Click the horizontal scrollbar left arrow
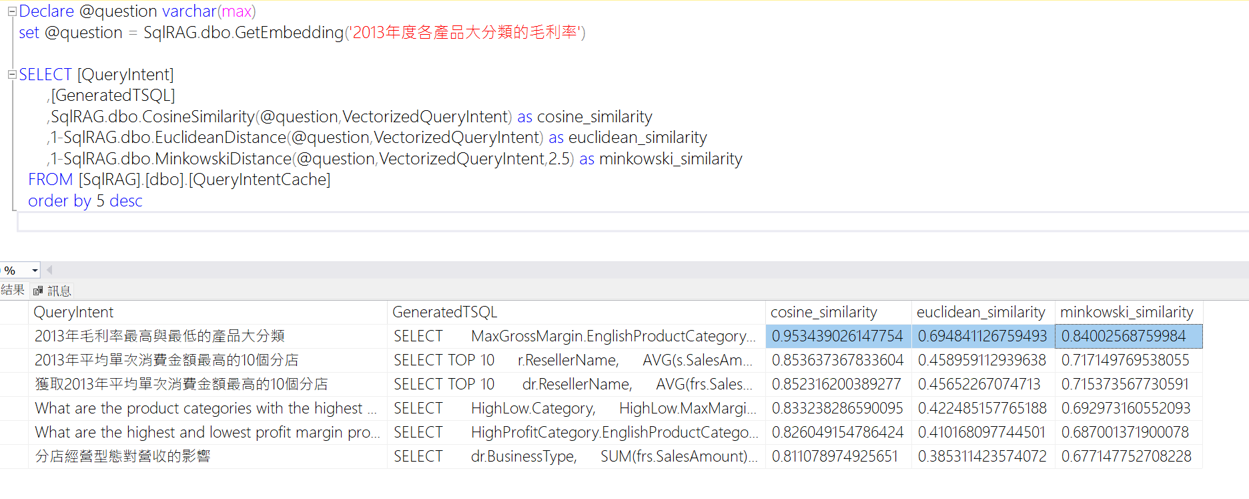The width and height of the screenshot is (1249, 499). click(x=49, y=270)
